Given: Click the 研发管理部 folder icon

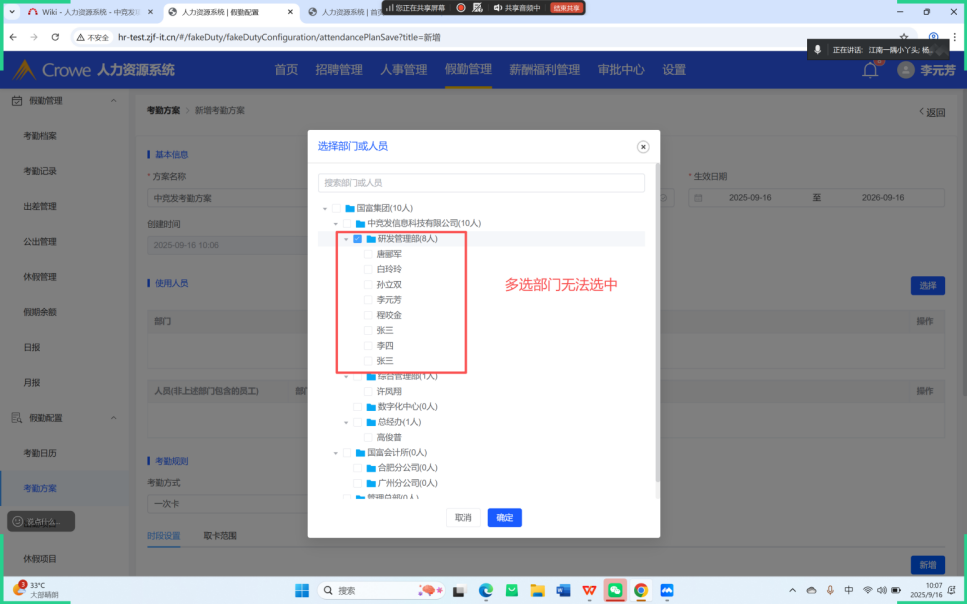Looking at the screenshot, I should (x=371, y=239).
